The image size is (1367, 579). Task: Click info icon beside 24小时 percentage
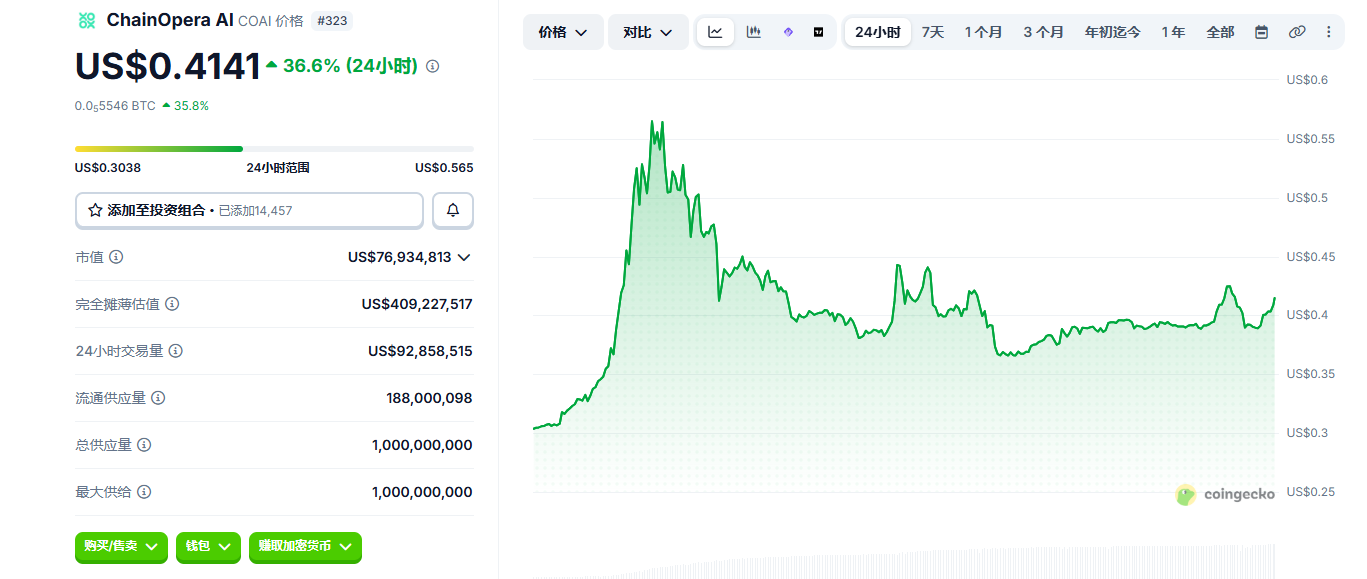[432, 66]
